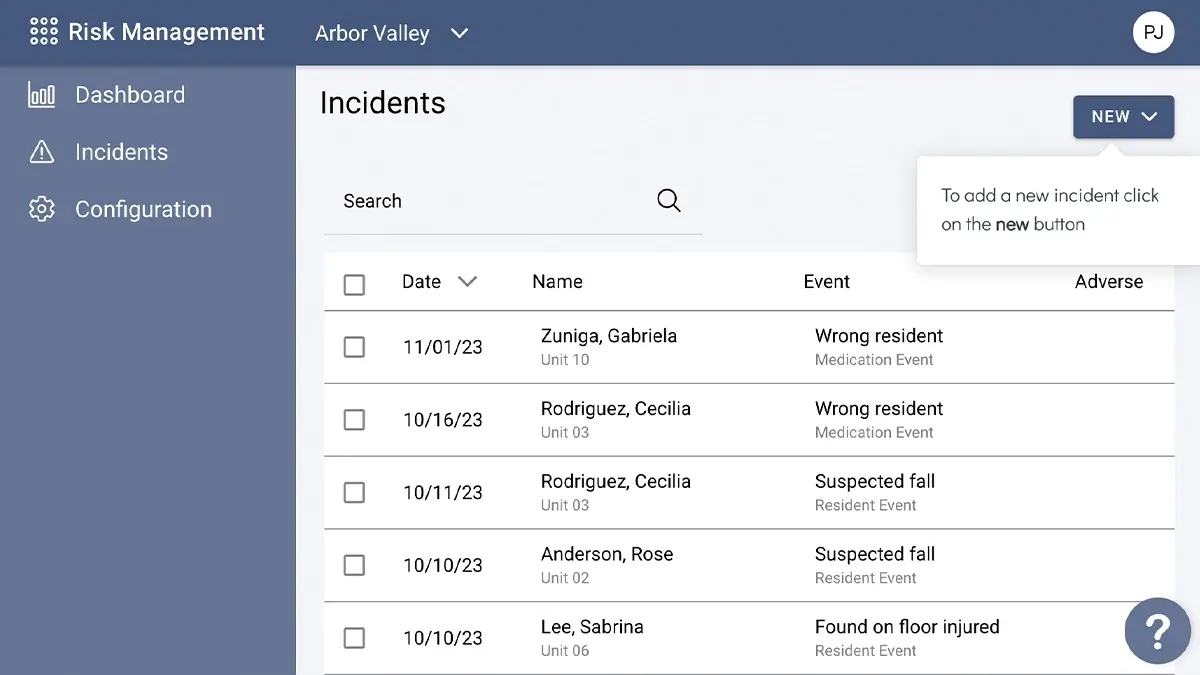
Task: Click the Search input field
Action: coord(513,201)
